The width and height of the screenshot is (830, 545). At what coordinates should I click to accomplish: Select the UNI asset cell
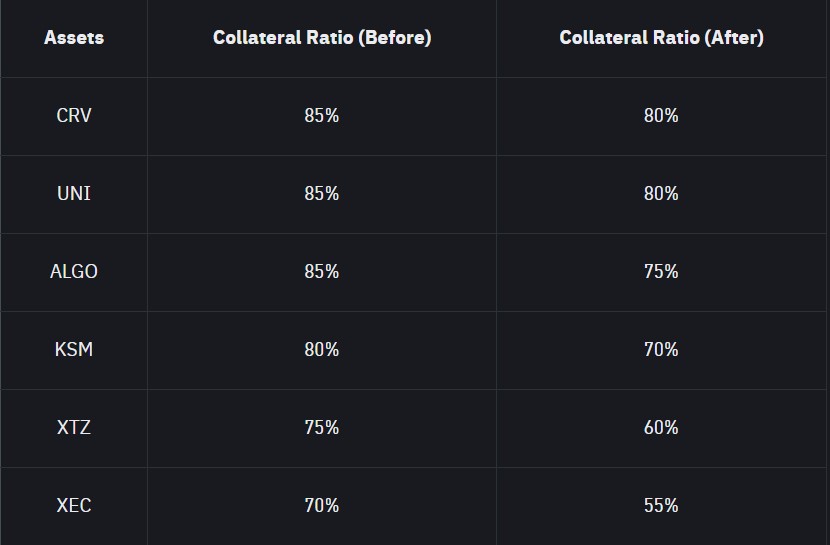74,194
